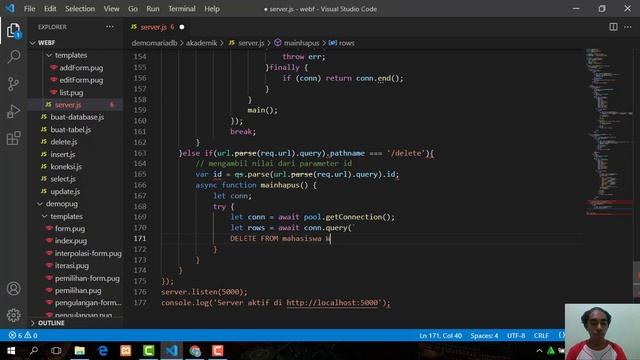Open the Source Control view
The height and width of the screenshot is (360, 640).
coord(13,84)
